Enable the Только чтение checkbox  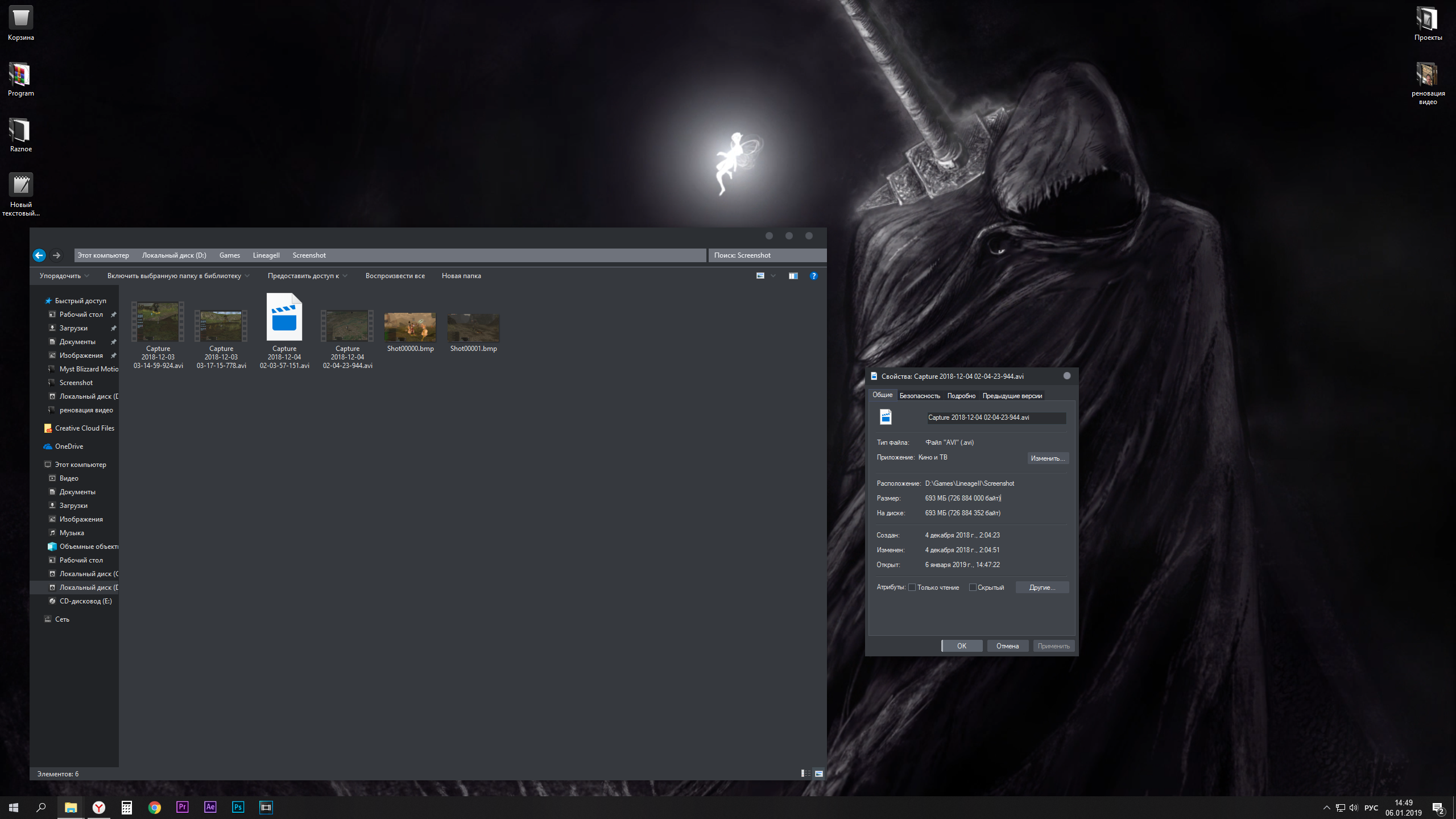pos(912,588)
